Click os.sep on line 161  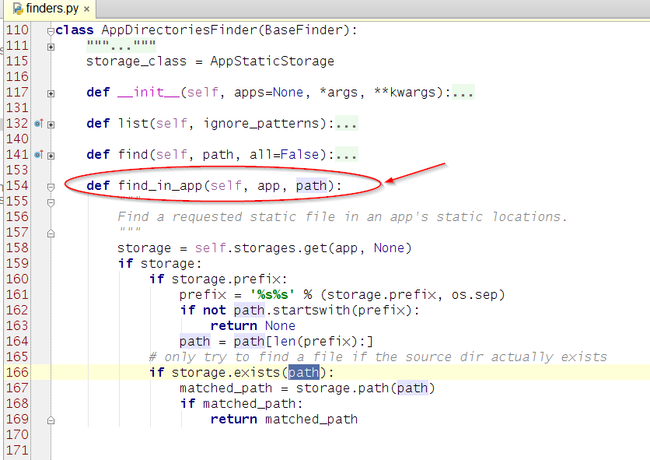tap(474, 295)
